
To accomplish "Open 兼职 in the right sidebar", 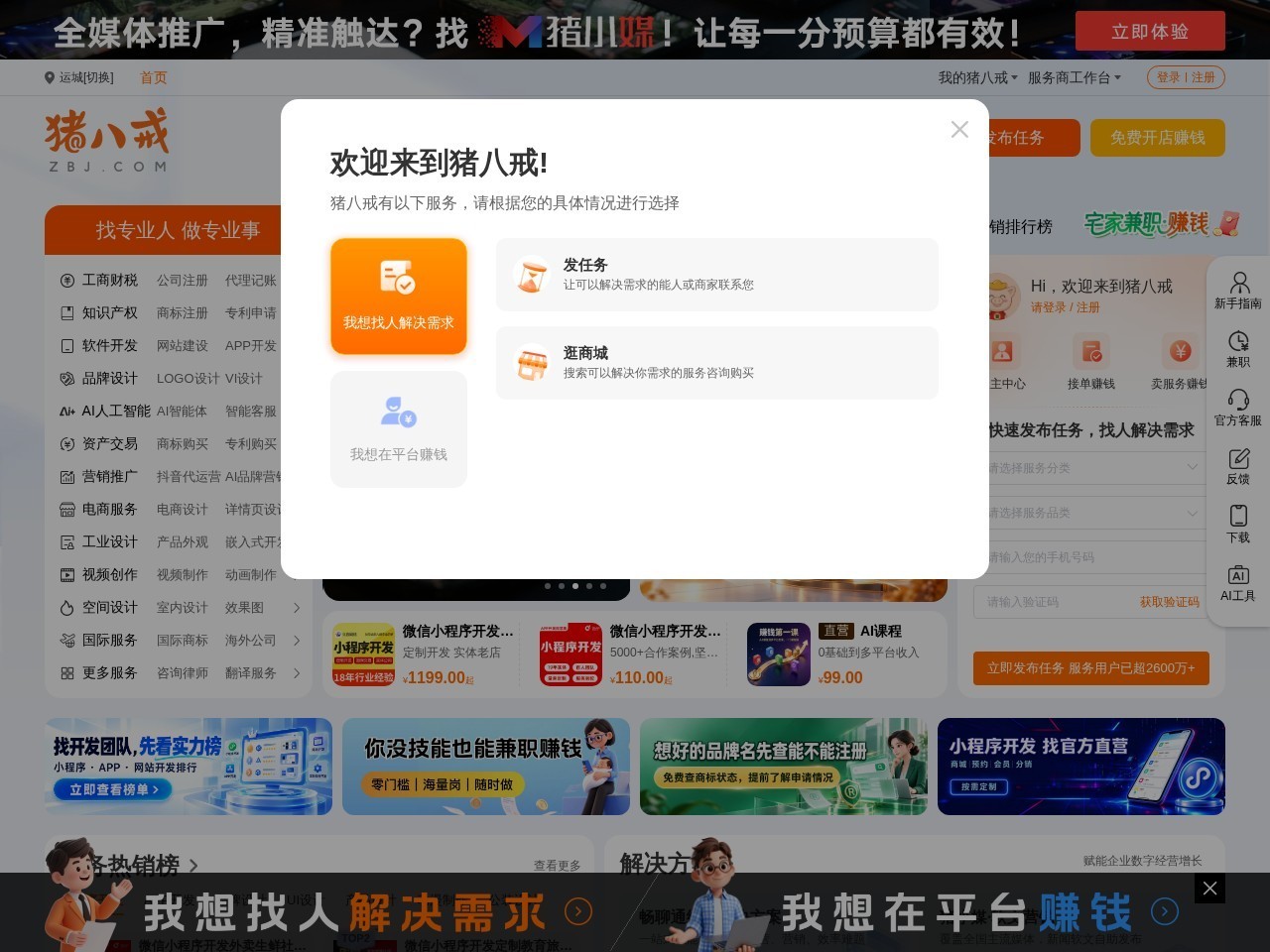I will (1238, 350).
